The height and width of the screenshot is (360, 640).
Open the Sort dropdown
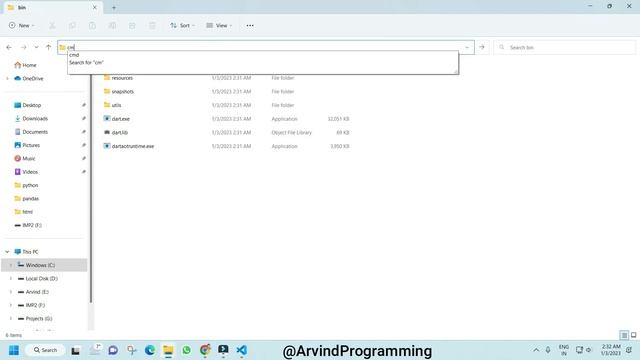182,25
